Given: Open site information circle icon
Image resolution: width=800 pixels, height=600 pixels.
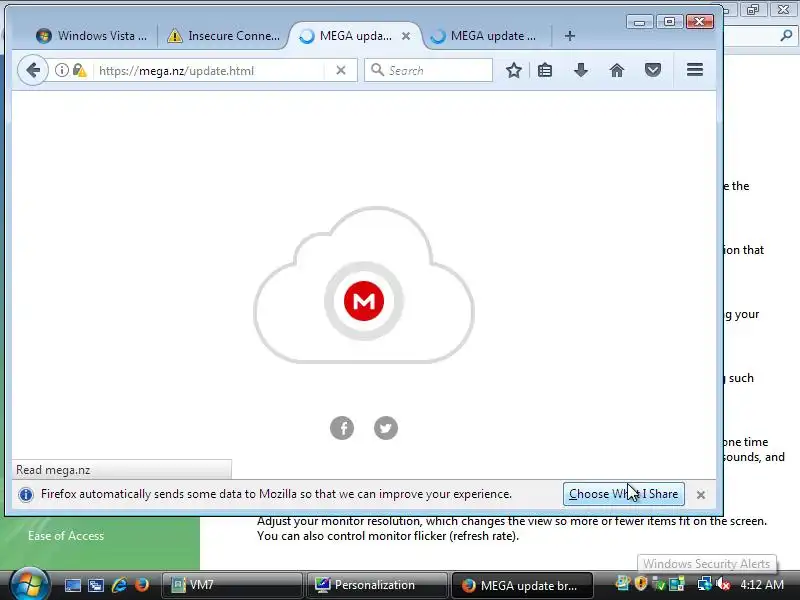Looking at the screenshot, I should (x=61, y=70).
